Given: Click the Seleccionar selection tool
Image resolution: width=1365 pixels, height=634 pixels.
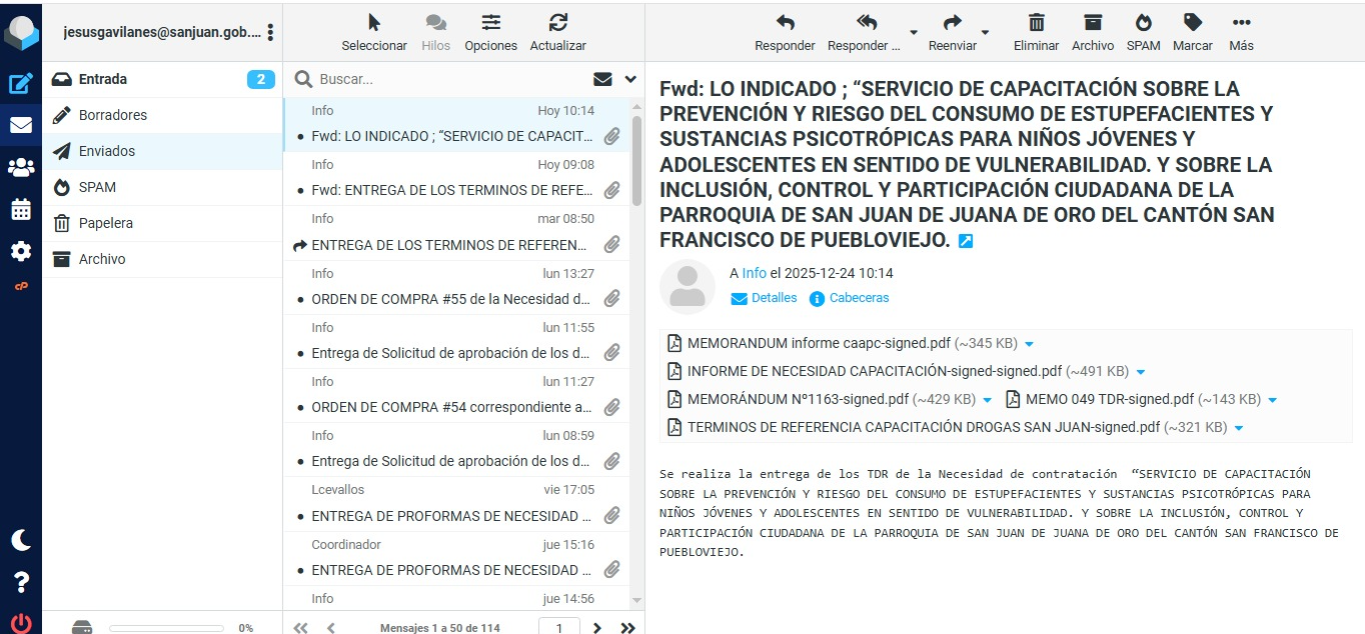Looking at the screenshot, I should tap(374, 31).
